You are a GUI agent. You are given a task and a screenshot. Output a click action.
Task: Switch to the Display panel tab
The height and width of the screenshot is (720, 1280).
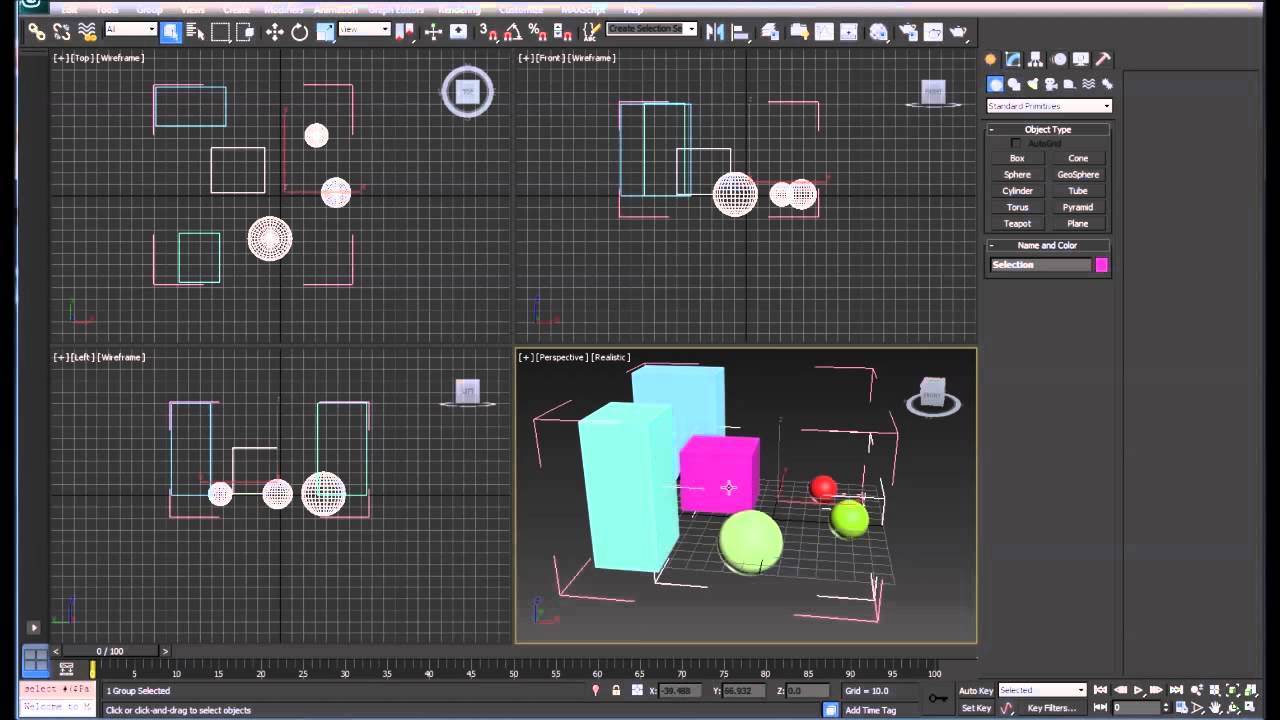[1081, 60]
